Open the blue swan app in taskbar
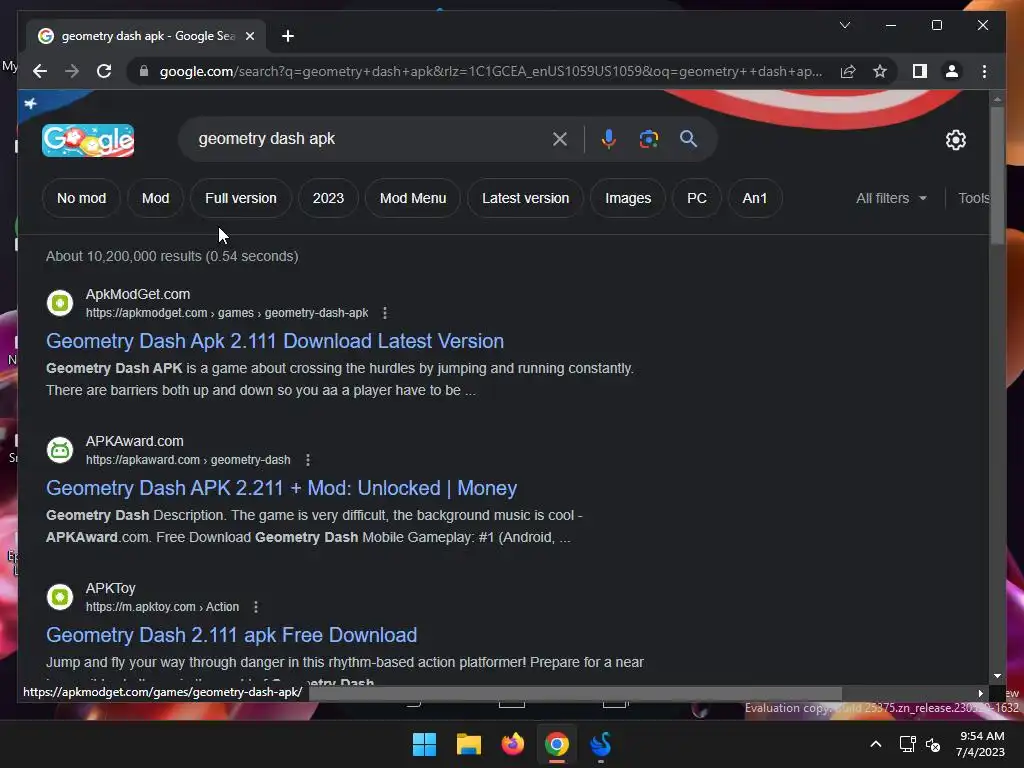 tap(600, 744)
